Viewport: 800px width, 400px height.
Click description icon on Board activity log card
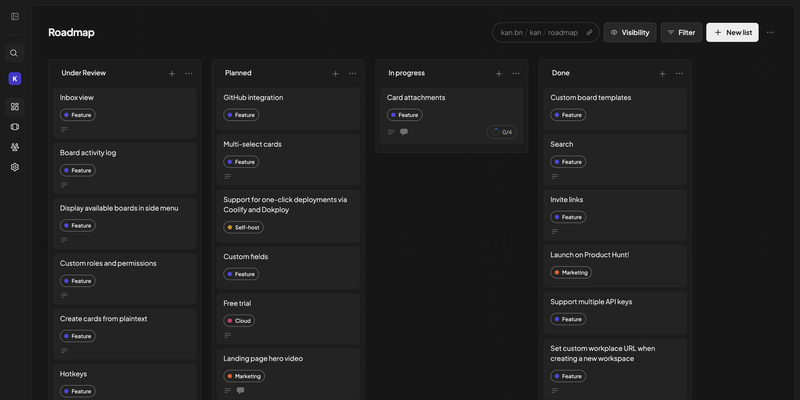click(64, 185)
